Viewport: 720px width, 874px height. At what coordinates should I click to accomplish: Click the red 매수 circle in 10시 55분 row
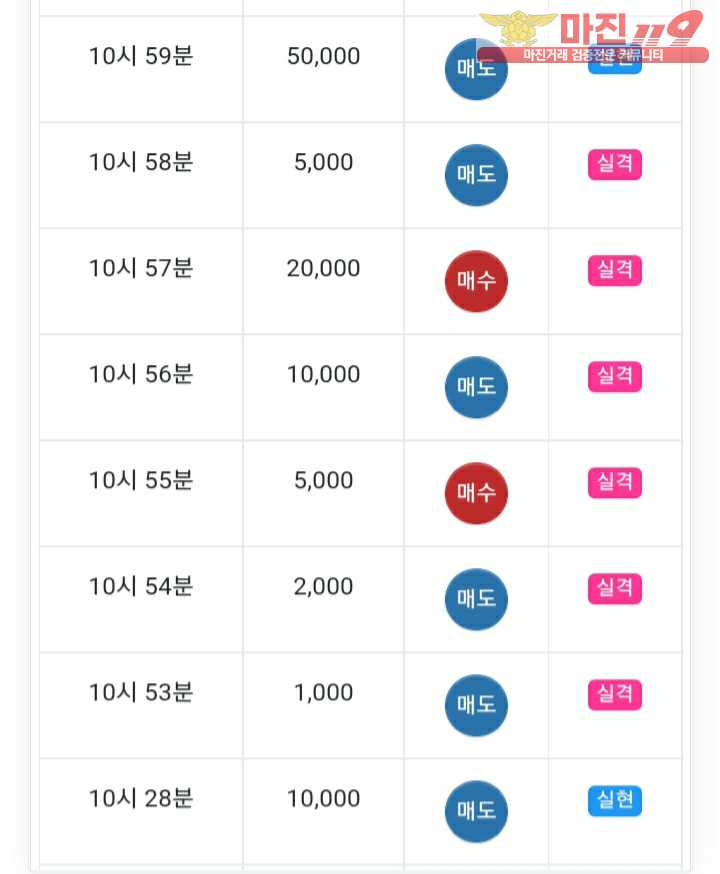[x=476, y=493]
